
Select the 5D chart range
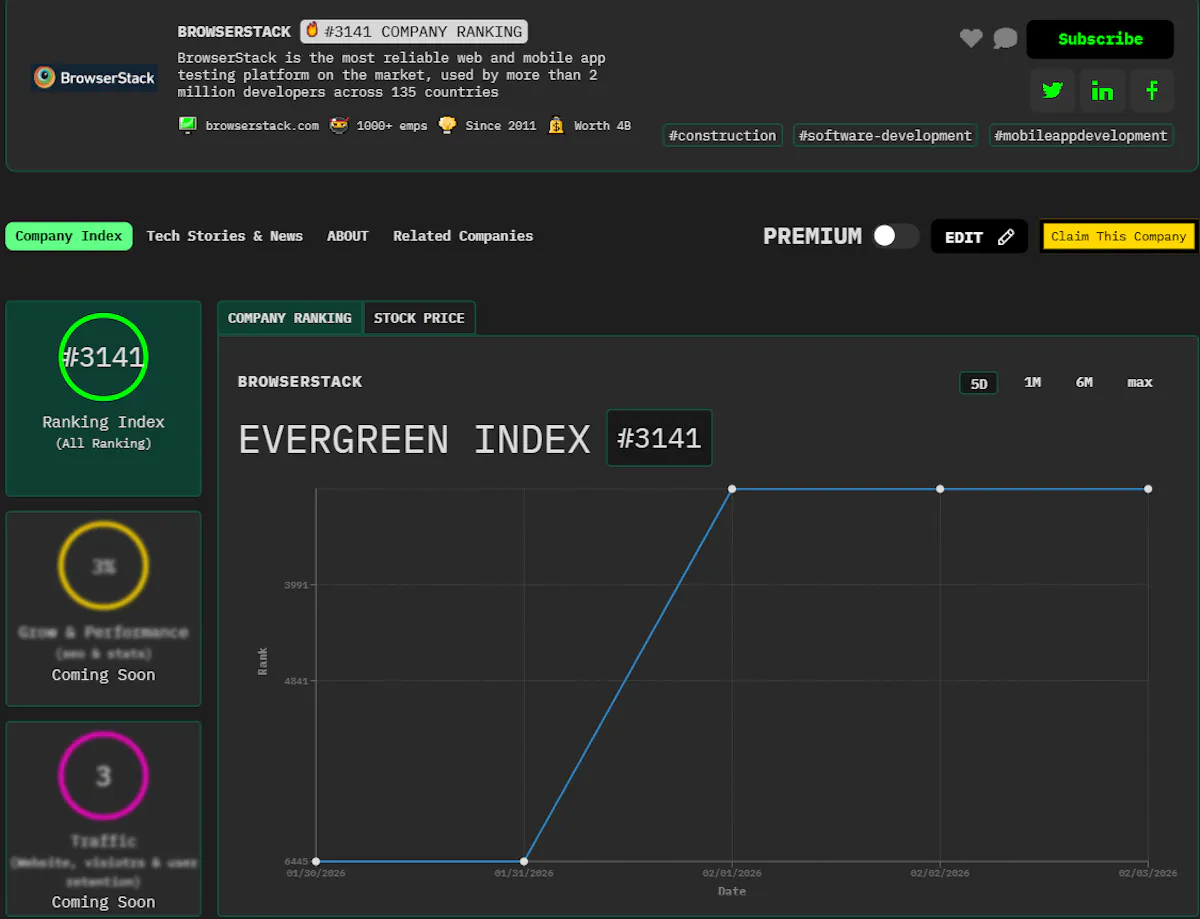pos(978,383)
